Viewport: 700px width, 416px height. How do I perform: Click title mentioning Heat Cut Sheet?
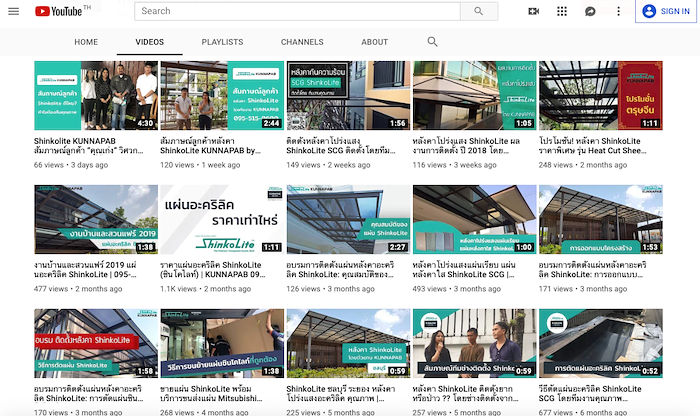coord(593,146)
